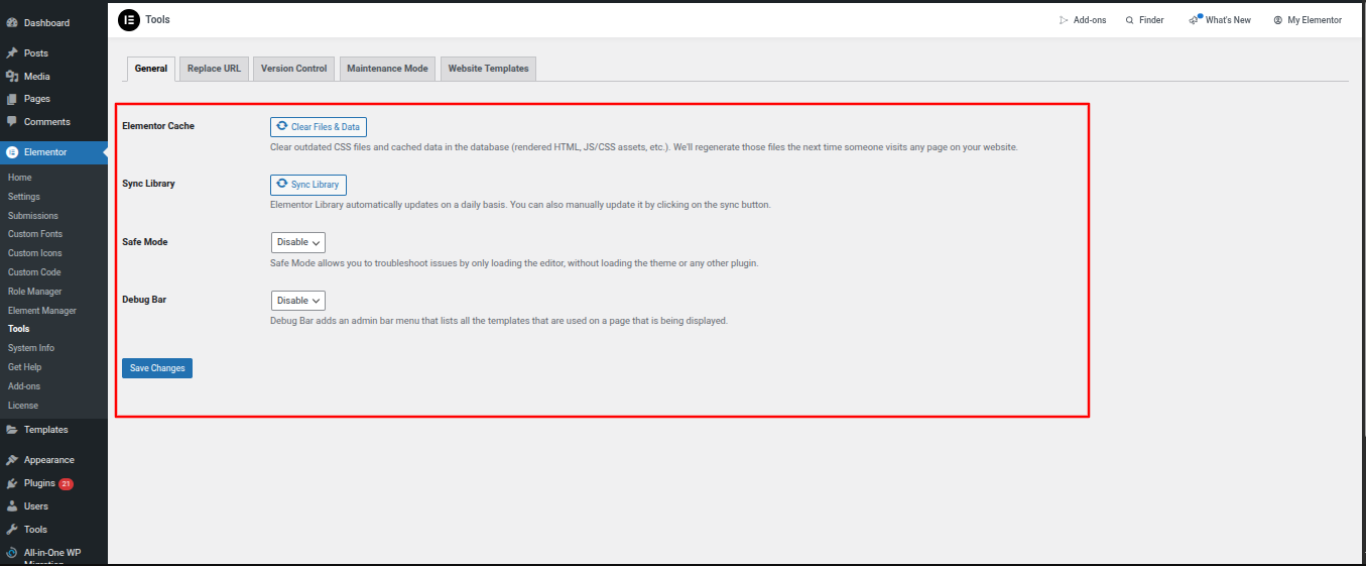Click the All-in-One WP Migration icon

coord(12,552)
